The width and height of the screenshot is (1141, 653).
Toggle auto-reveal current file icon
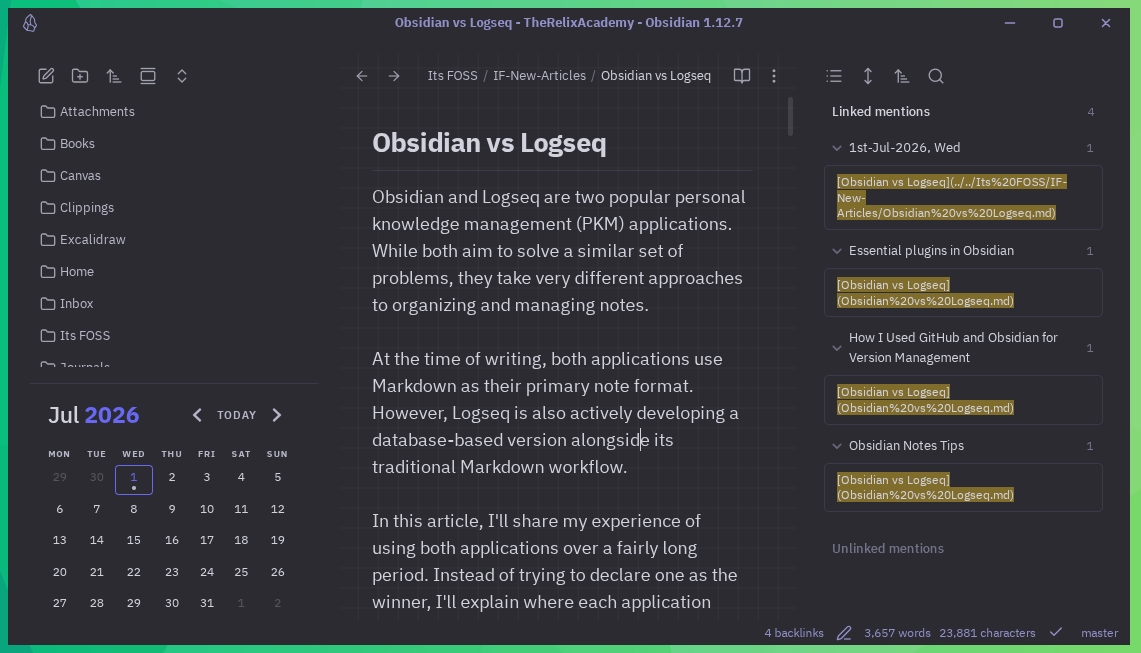(148, 76)
